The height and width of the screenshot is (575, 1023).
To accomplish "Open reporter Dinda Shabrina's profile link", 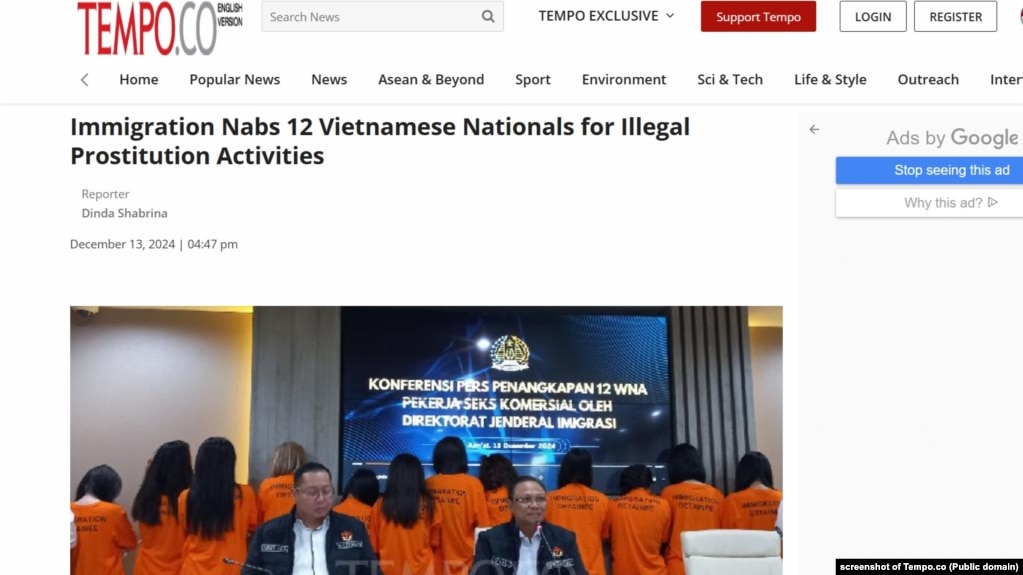I will pos(124,213).
